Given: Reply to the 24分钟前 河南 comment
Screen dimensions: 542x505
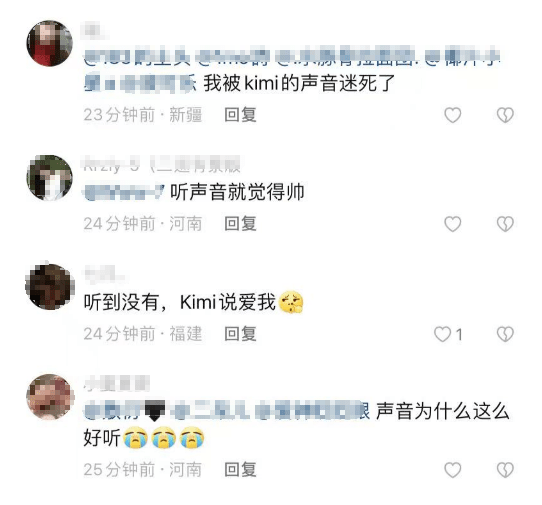Looking at the screenshot, I should point(240,224).
